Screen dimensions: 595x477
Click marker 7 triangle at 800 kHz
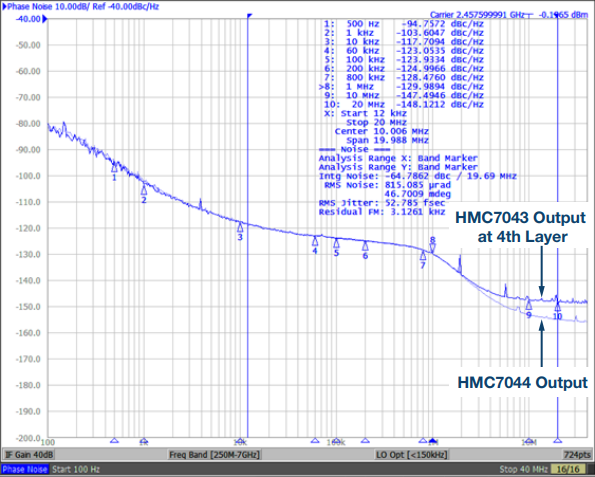(x=423, y=256)
